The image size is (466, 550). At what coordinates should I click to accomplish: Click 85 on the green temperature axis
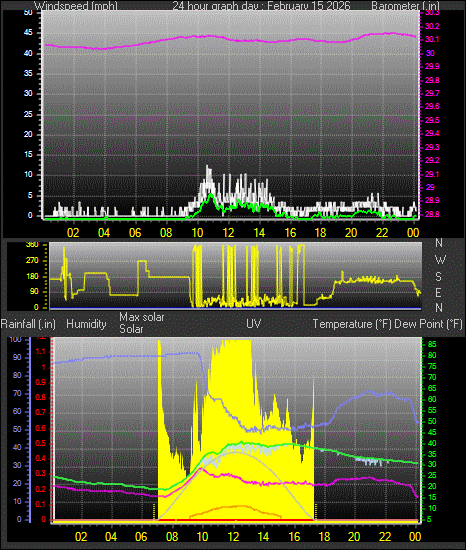click(x=432, y=344)
